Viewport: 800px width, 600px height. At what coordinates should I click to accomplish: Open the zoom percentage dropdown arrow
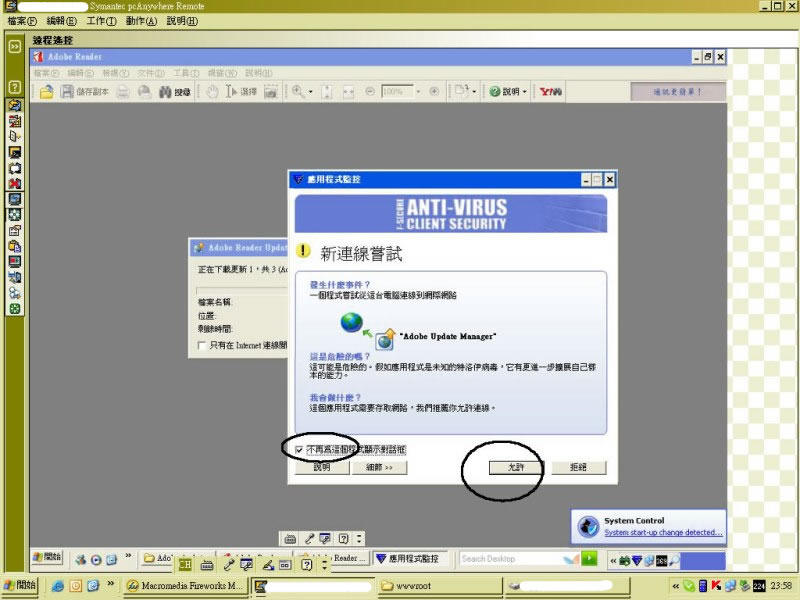(418, 92)
